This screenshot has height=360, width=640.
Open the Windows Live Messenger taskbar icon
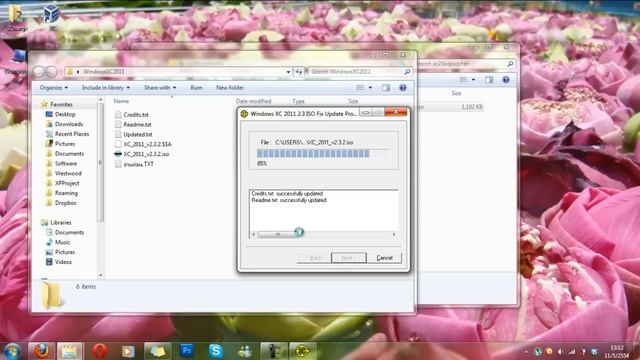click(x=245, y=351)
